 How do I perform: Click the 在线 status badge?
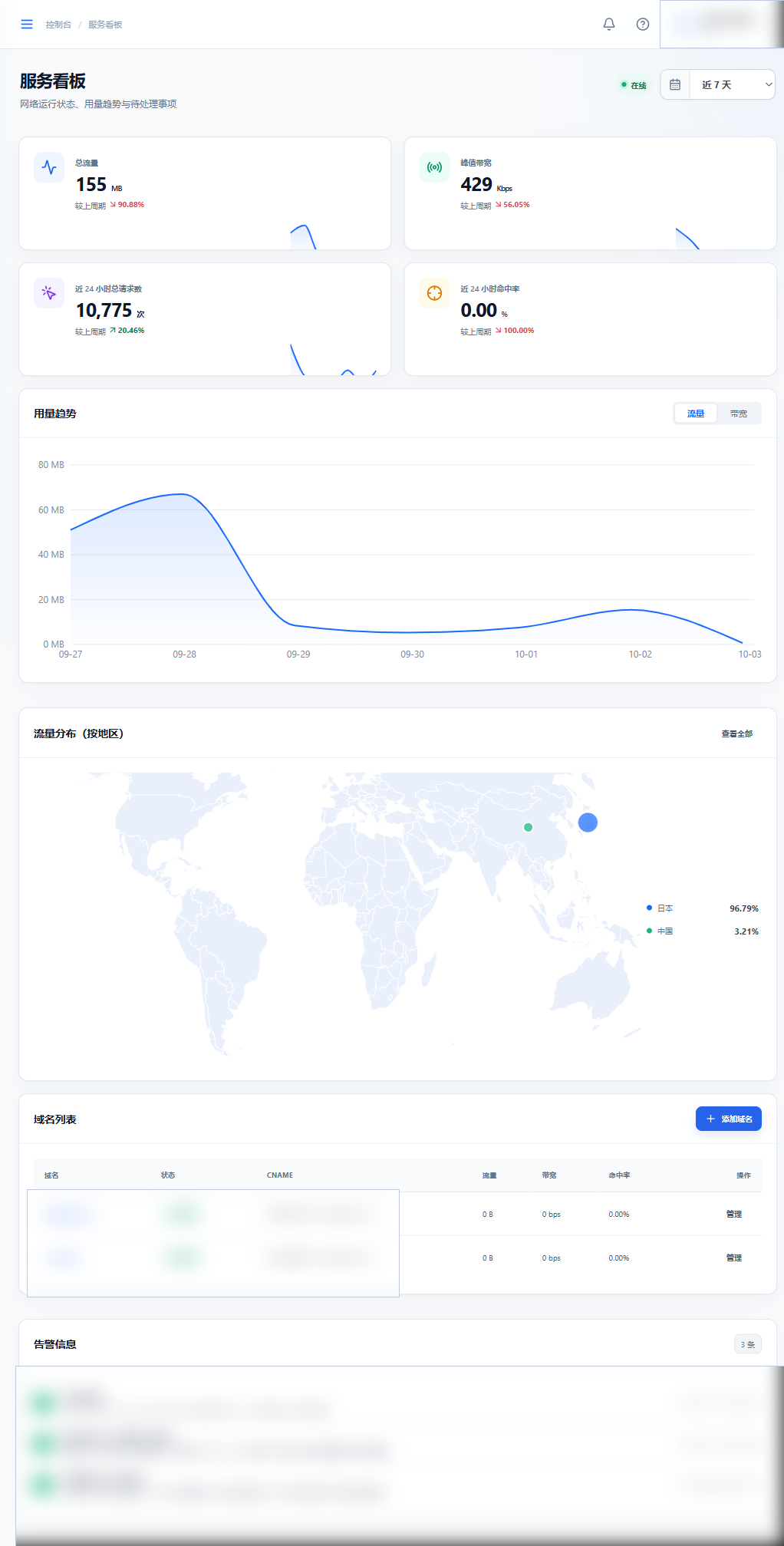click(634, 85)
